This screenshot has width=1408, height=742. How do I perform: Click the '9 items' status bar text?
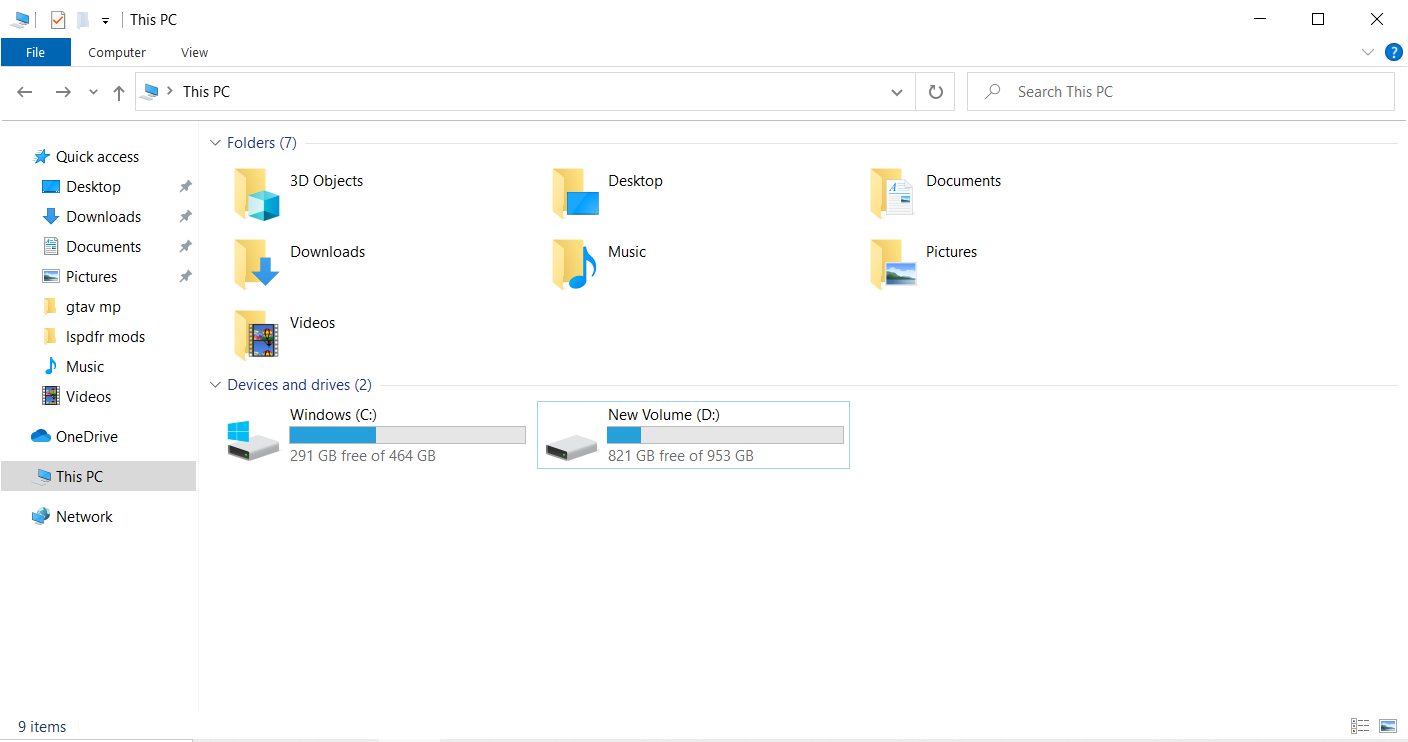[x=42, y=727]
